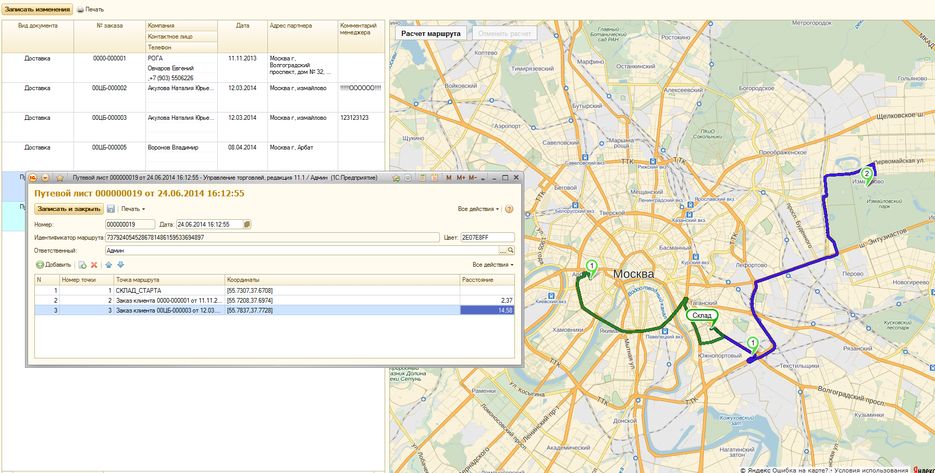Click the search magnifier in the Ответственный field
Viewport: 935px width, 473px height.
(x=510, y=251)
